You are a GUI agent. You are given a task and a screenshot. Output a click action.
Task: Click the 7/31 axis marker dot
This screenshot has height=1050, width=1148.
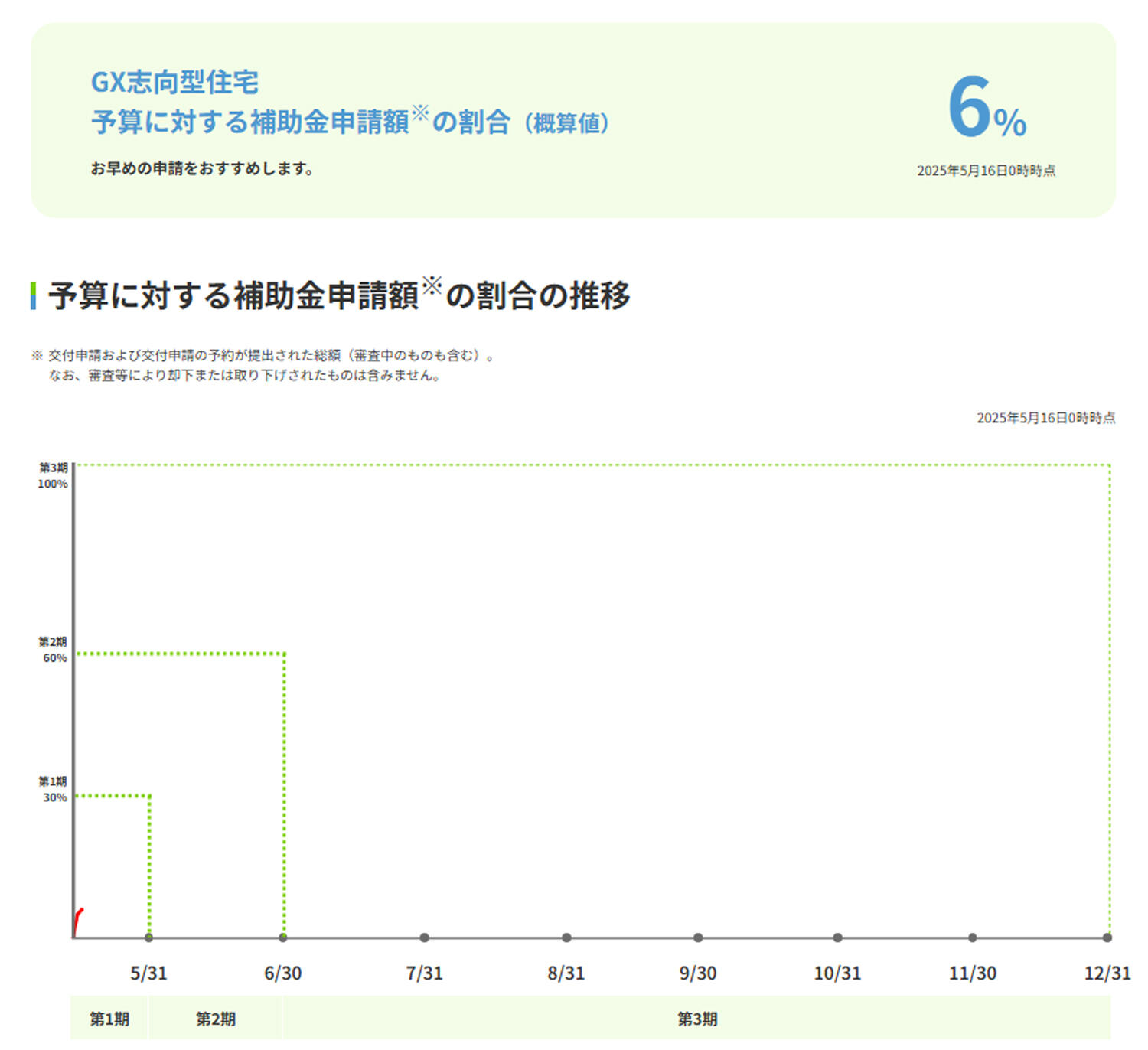(x=425, y=937)
